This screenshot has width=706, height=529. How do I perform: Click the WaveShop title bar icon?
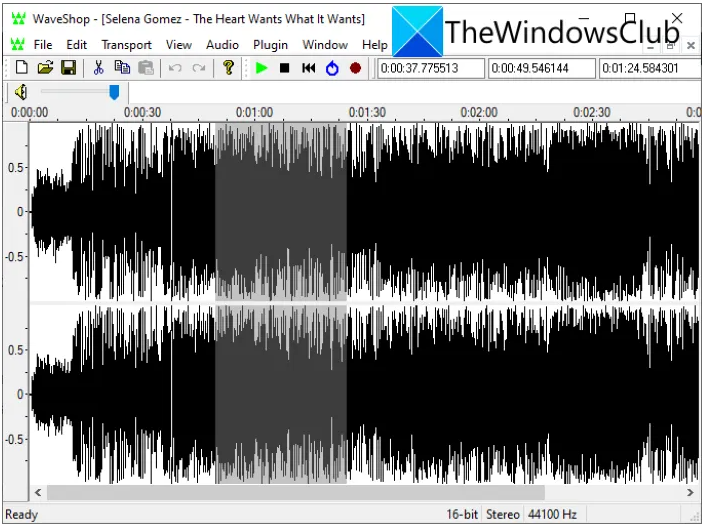click(x=18, y=19)
